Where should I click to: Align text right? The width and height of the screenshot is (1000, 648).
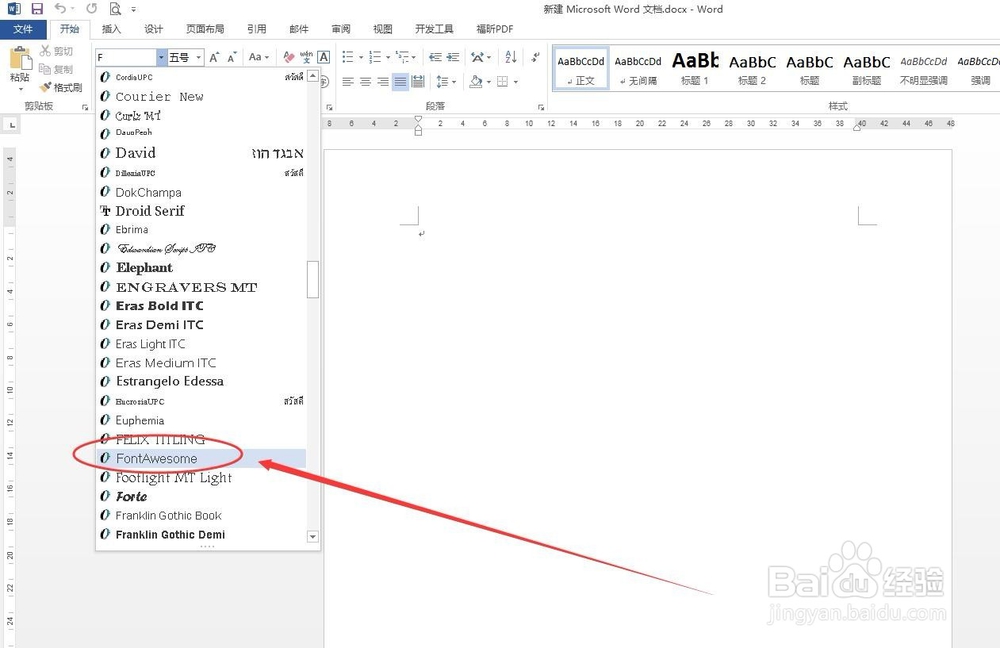(383, 82)
